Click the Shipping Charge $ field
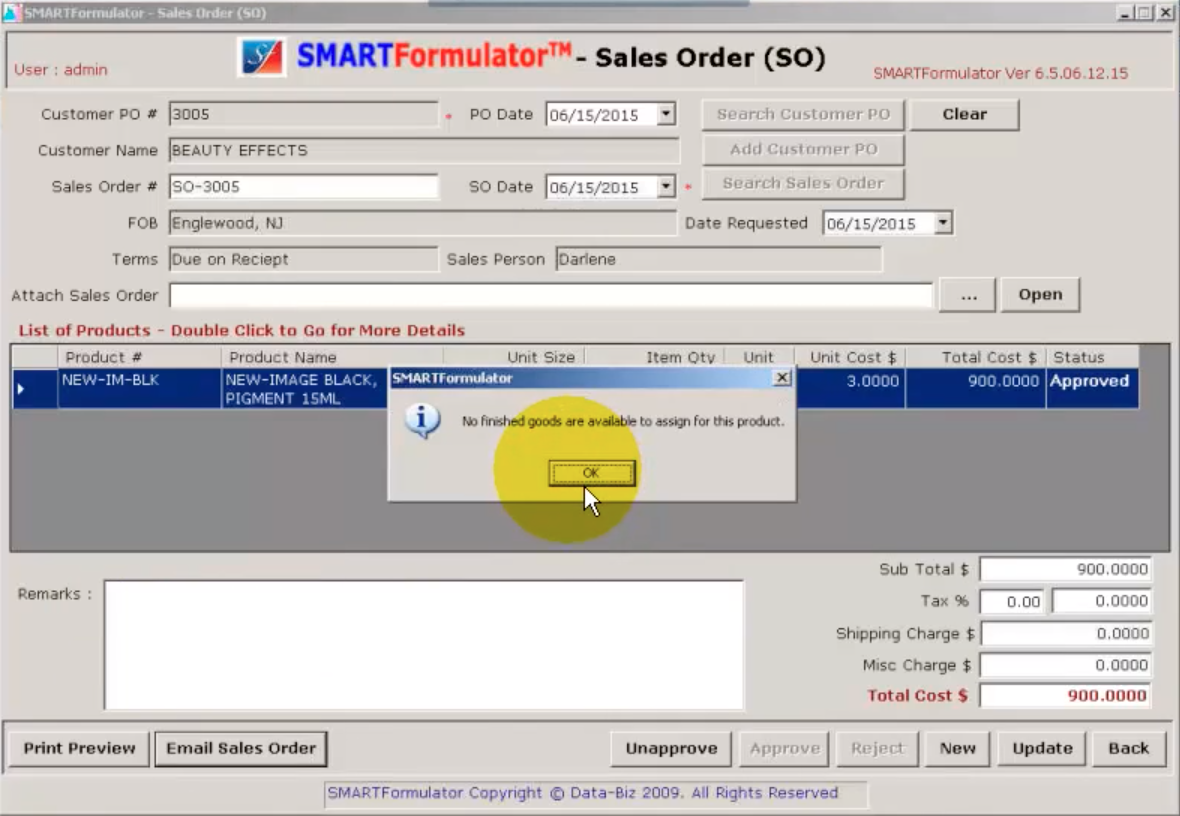The height and width of the screenshot is (816, 1180). click(x=1065, y=633)
